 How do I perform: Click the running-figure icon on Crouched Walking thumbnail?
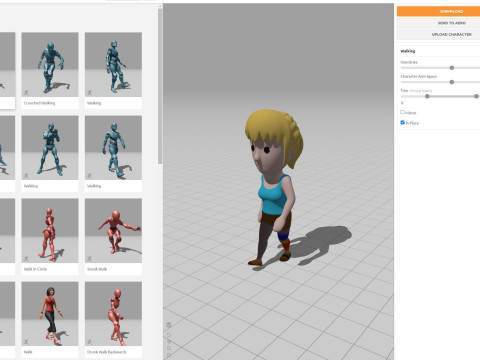click(26, 93)
